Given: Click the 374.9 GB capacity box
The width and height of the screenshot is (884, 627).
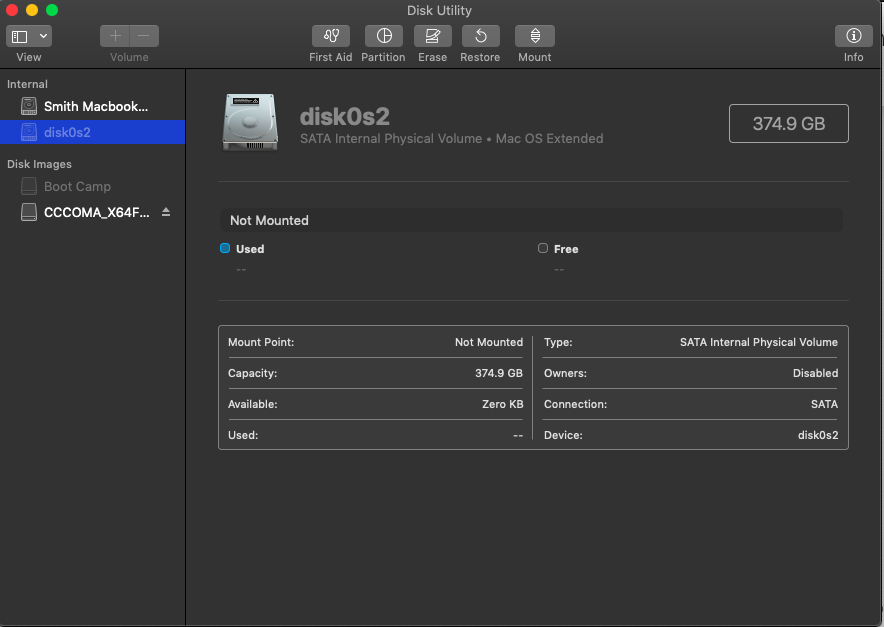Looking at the screenshot, I should [x=788, y=124].
